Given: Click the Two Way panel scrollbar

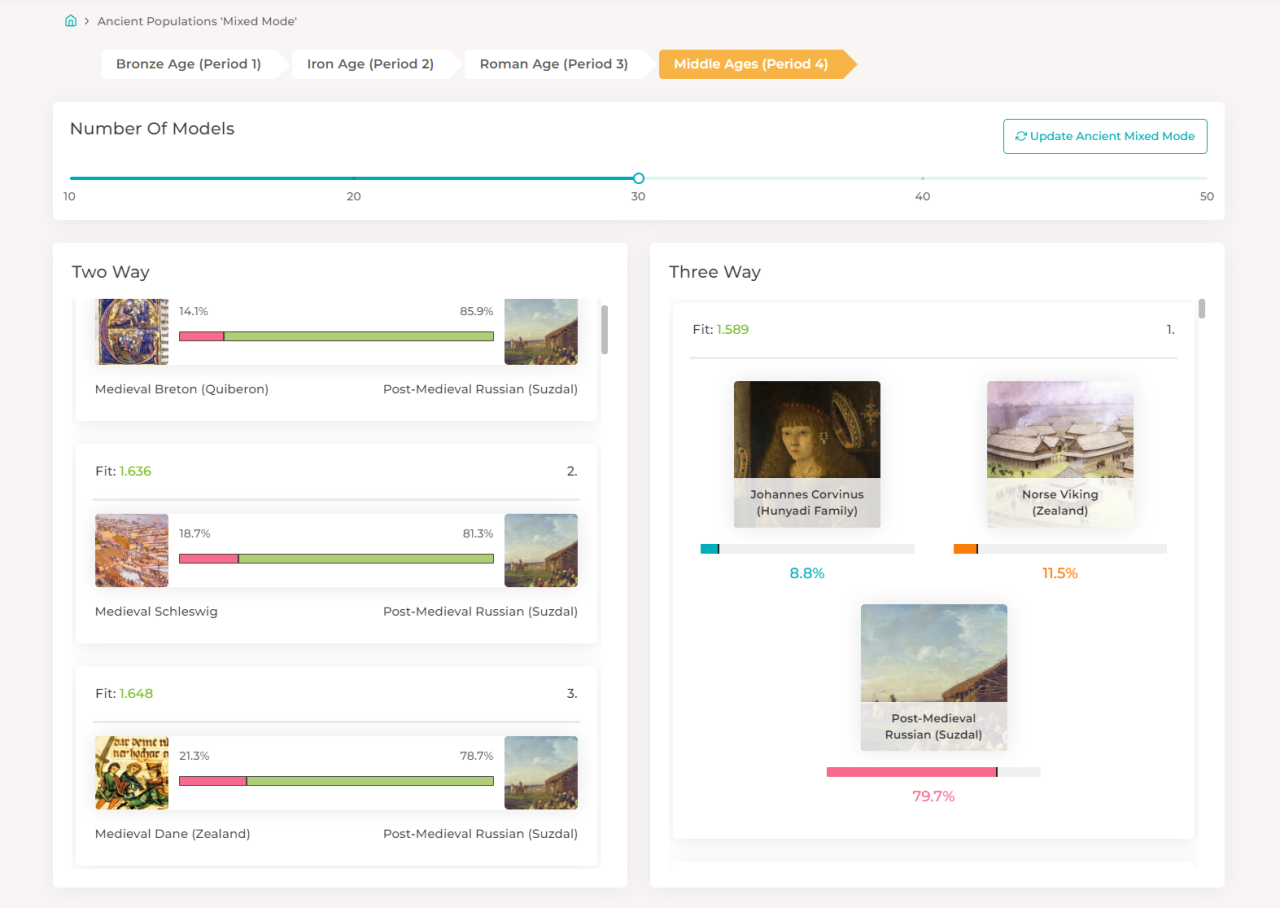Looking at the screenshot, I should pyautogui.click(x=604, y=330).
